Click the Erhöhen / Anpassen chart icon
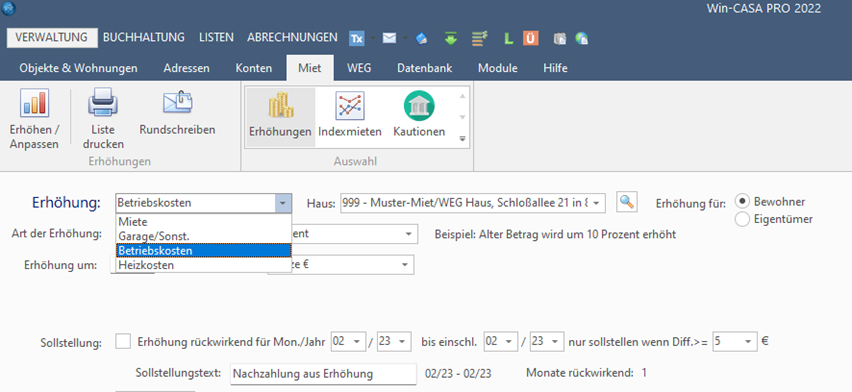Screen dimensions: 852x392 (34, 103)
